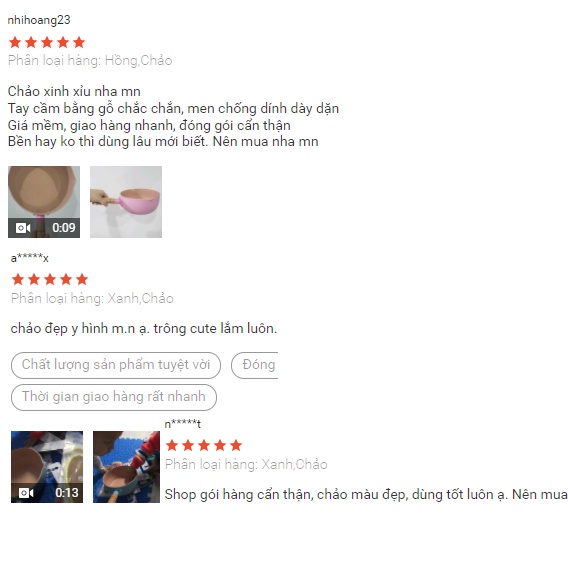Click the third star of n*****t's rating
568x568 pixels.
click(204, 445)
